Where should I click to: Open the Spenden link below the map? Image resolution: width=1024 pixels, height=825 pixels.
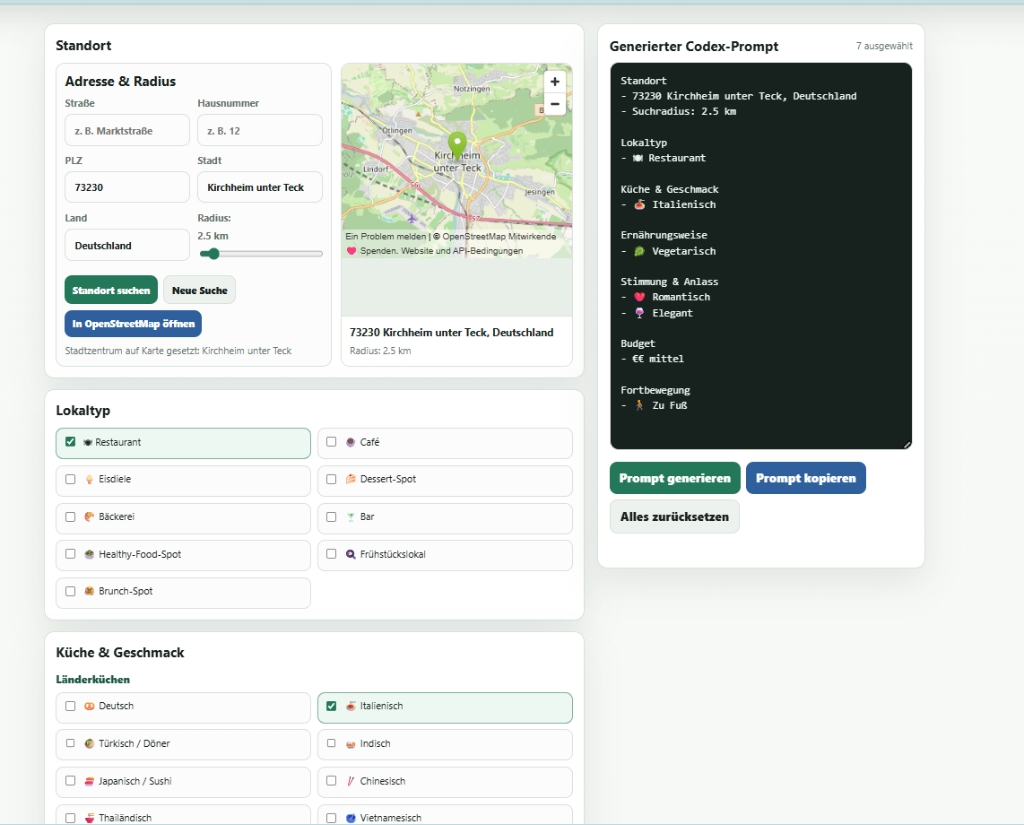click(377, 251)
